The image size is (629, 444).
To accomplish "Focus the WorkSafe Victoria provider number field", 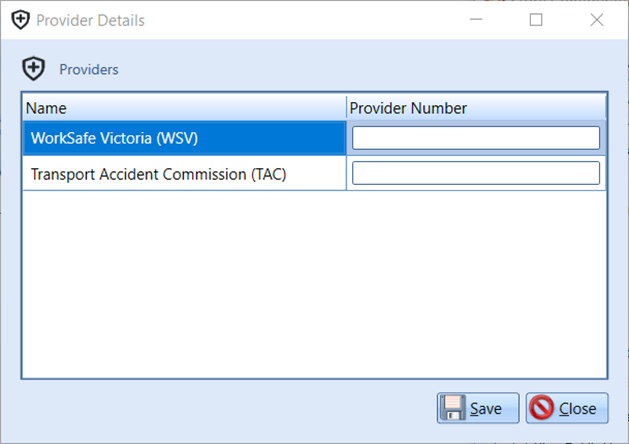I will [x=476, y=138].
